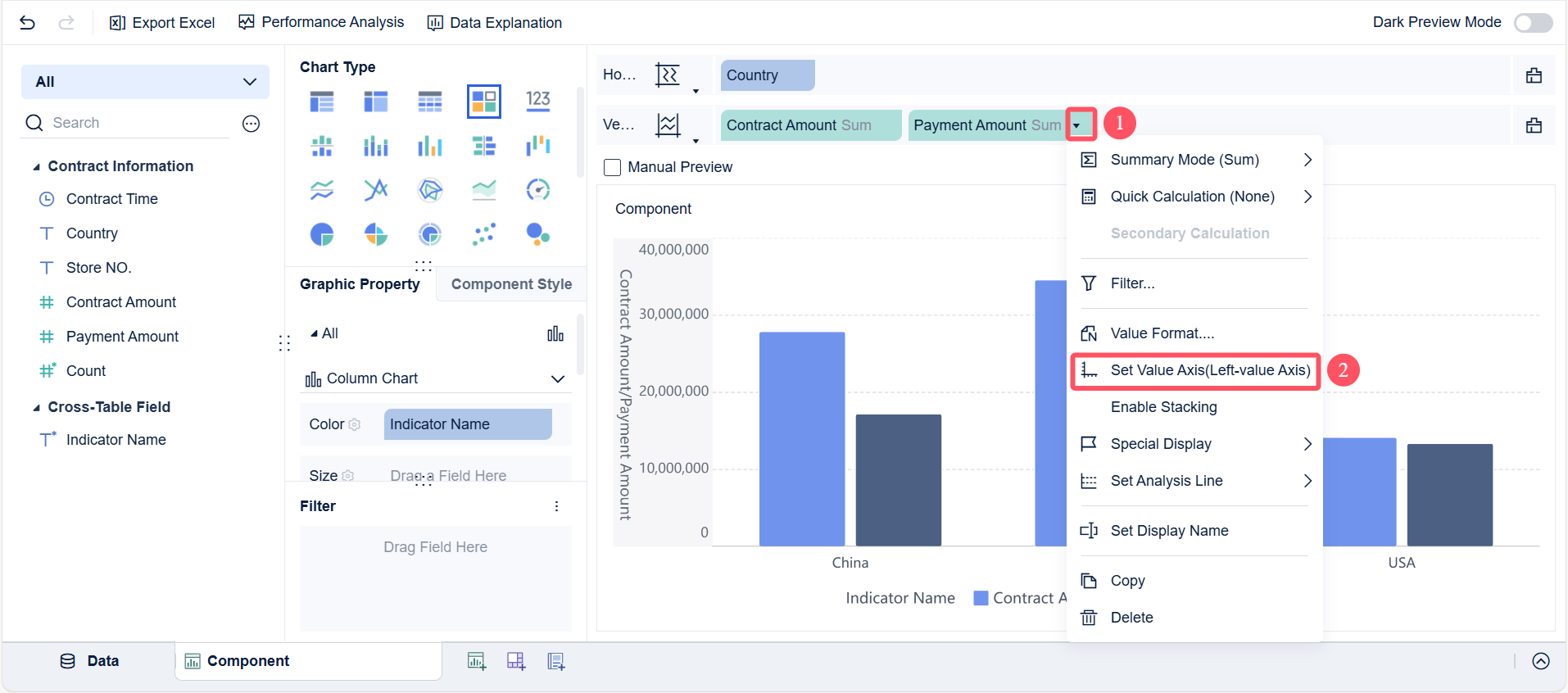The width and height of the screenshot is (1568, 693).
Task: Click the redo arrow icon
Action: coord(66,23)
